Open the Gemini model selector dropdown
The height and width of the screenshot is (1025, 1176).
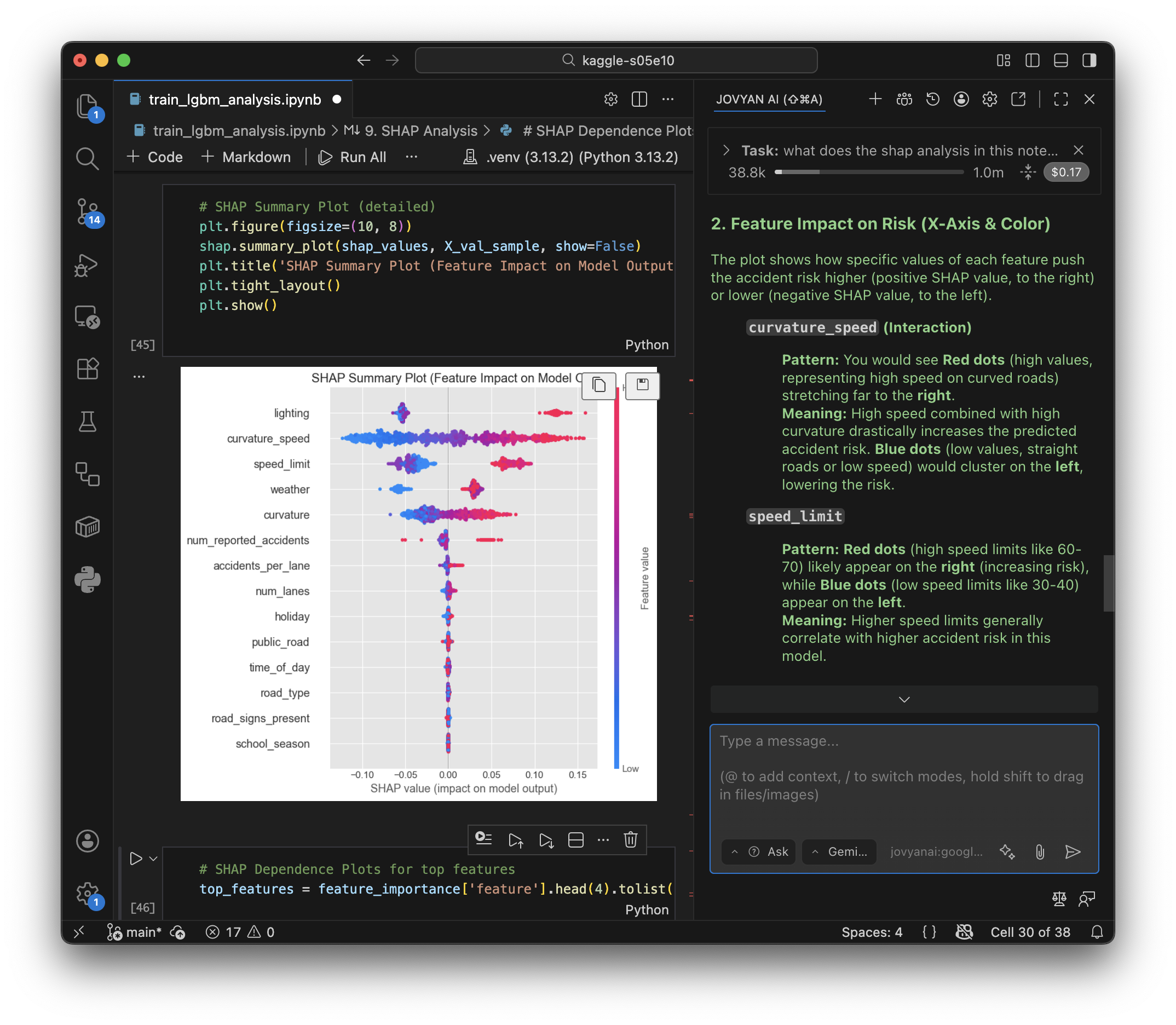pos(839,851)
